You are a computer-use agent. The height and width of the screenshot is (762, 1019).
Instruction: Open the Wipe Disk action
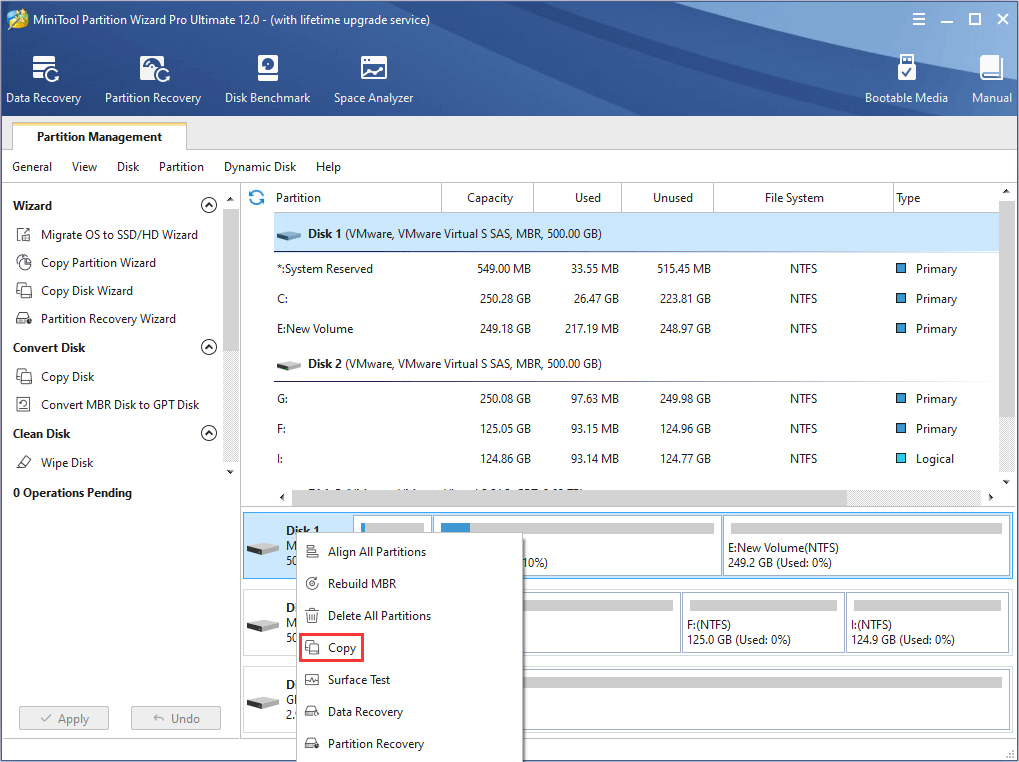[x=67, y=463]
